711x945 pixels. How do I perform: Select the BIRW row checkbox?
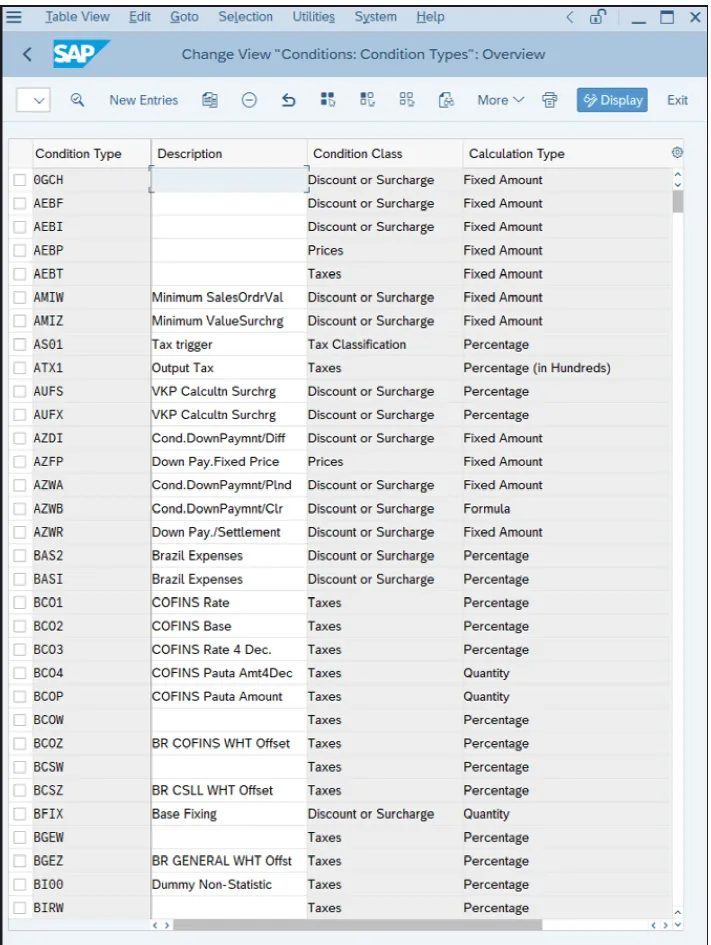[x=20, y=908]
